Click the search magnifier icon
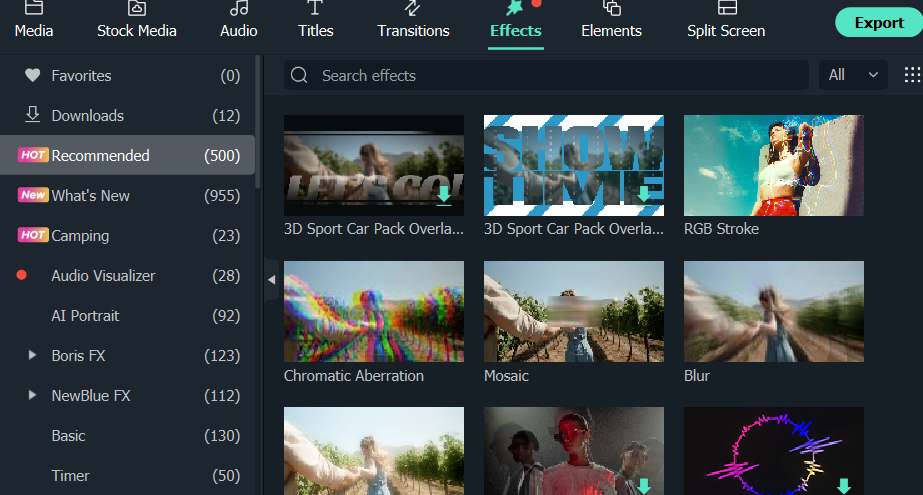Viewport: 923px width, 495px height. tap(299, 76)
